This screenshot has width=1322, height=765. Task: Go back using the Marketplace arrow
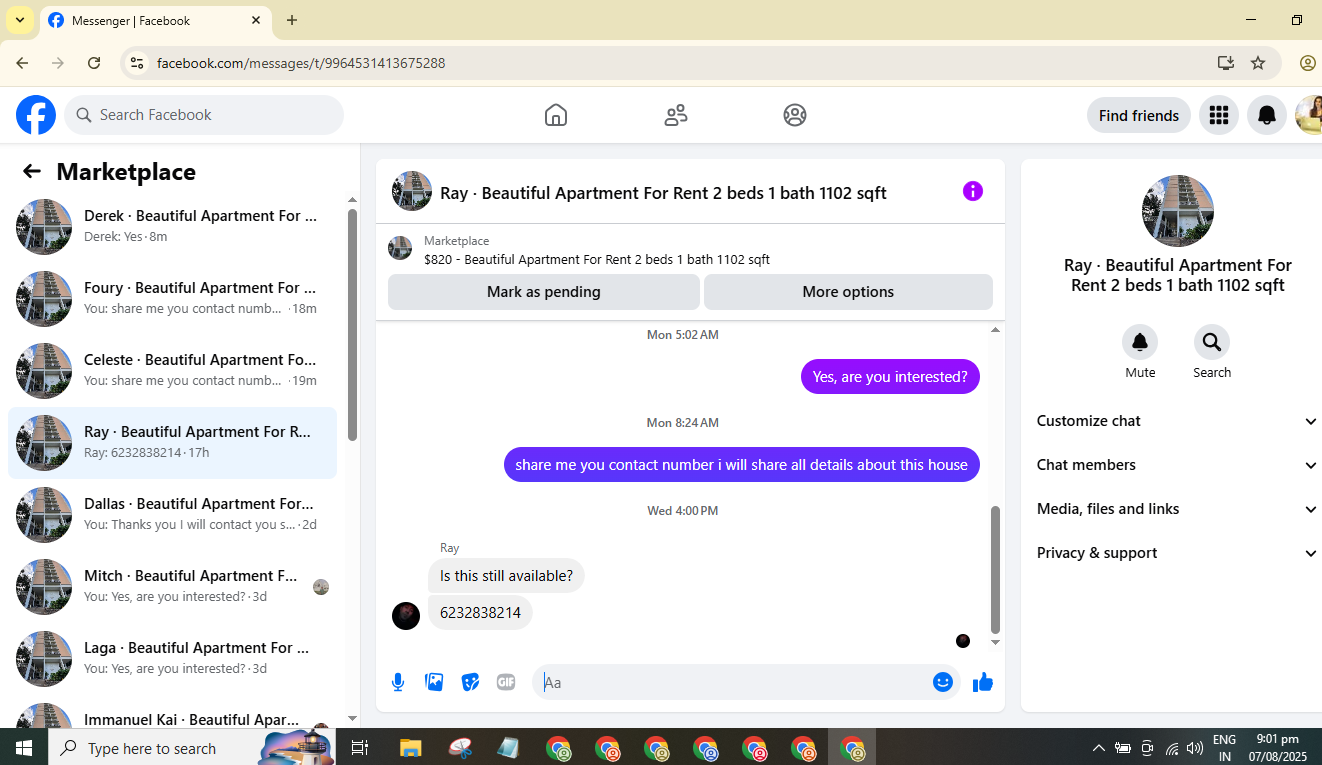(32, 171)
